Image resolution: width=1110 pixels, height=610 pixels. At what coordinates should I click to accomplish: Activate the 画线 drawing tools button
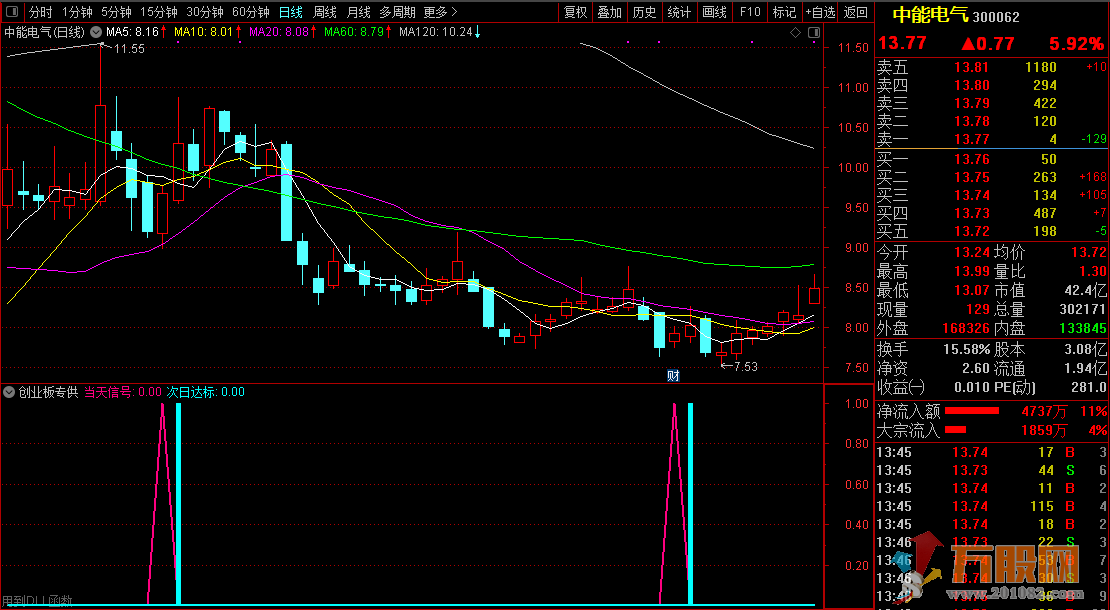[714, 12]
